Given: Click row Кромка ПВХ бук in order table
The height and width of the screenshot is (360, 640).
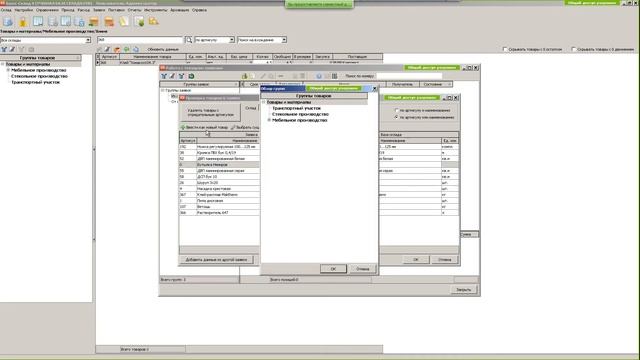Looking at the screenshot, I should (219, 153).
